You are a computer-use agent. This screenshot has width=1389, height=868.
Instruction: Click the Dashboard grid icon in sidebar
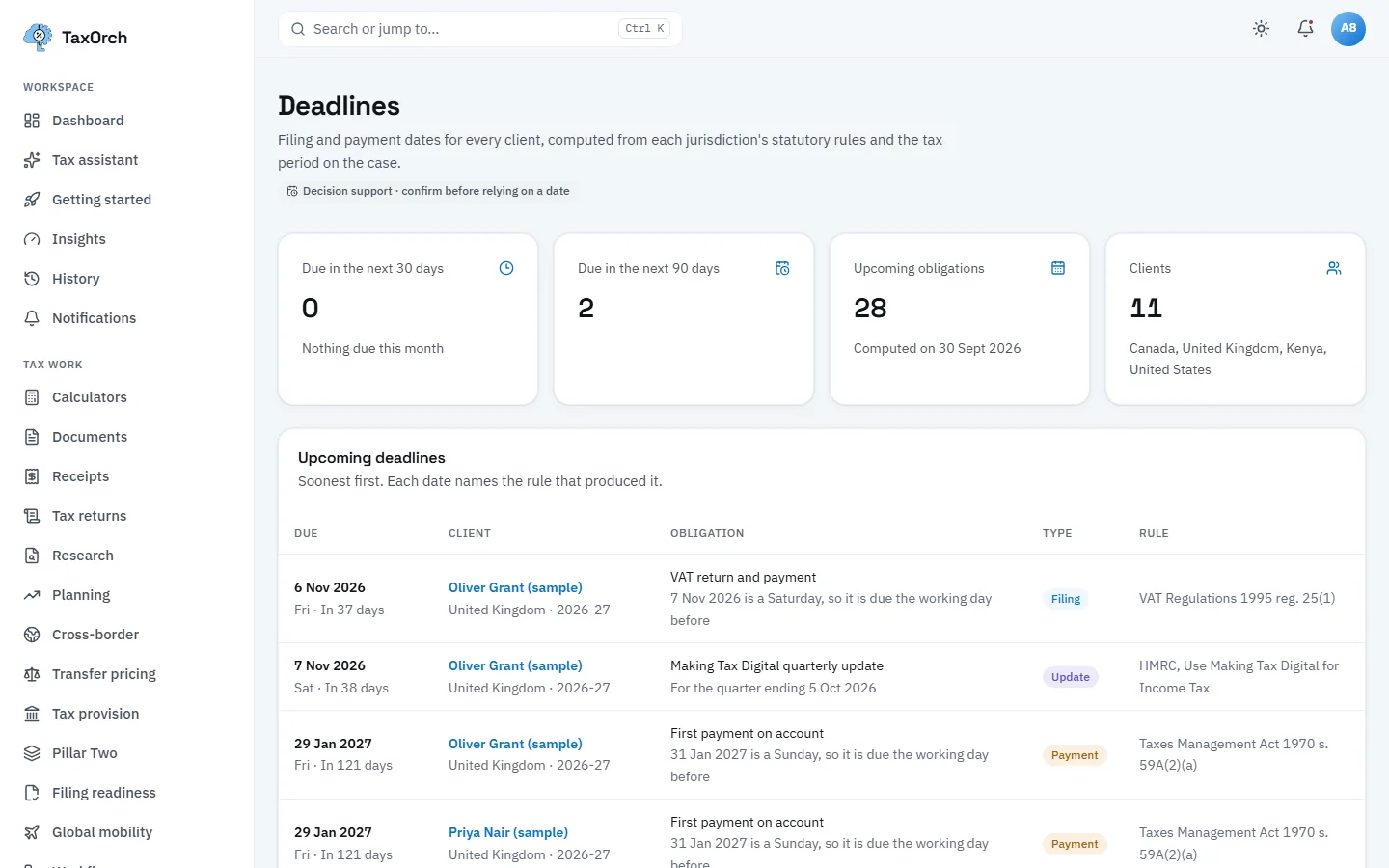point(32,121)
